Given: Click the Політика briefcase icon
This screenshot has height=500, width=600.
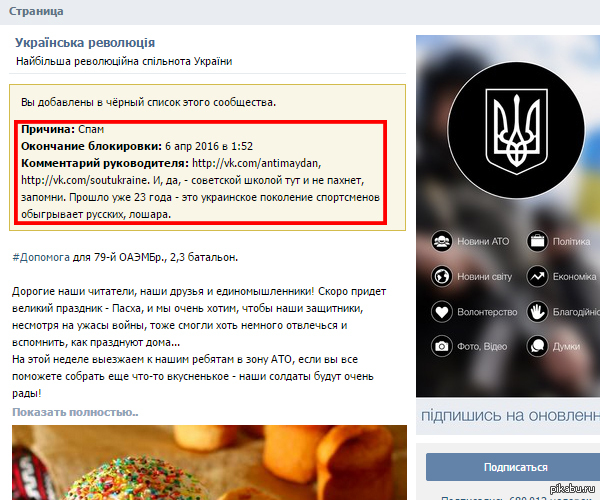Looking at the screenshot, I should point(537,241).
